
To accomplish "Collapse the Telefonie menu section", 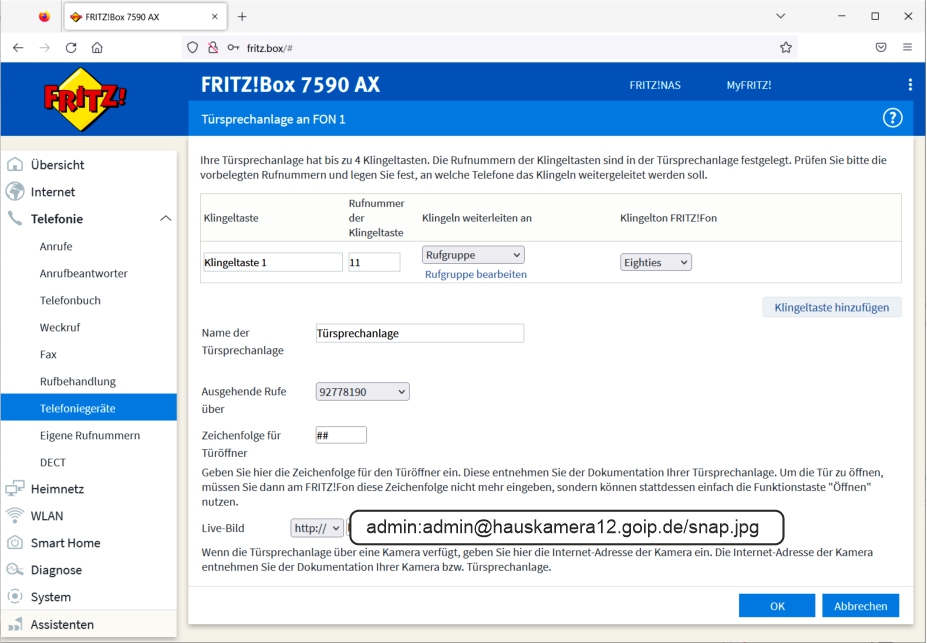I will pyautogui.click(x=166, y=219).
